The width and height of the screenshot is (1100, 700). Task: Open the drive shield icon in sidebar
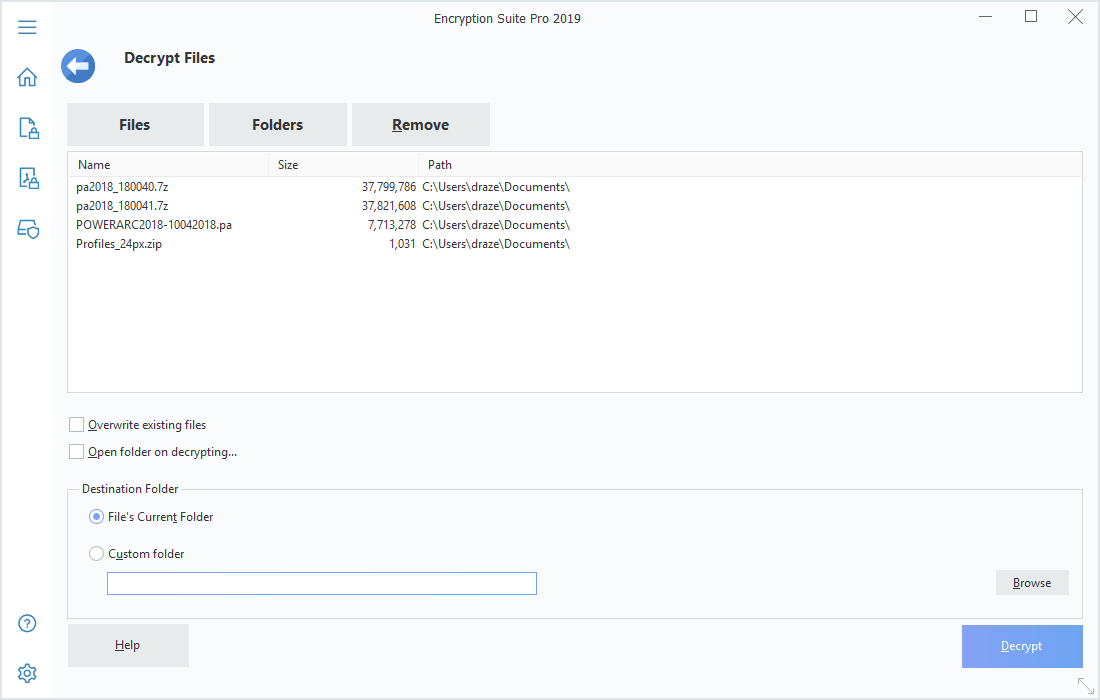pyautogui.click(x=28, y=229)
